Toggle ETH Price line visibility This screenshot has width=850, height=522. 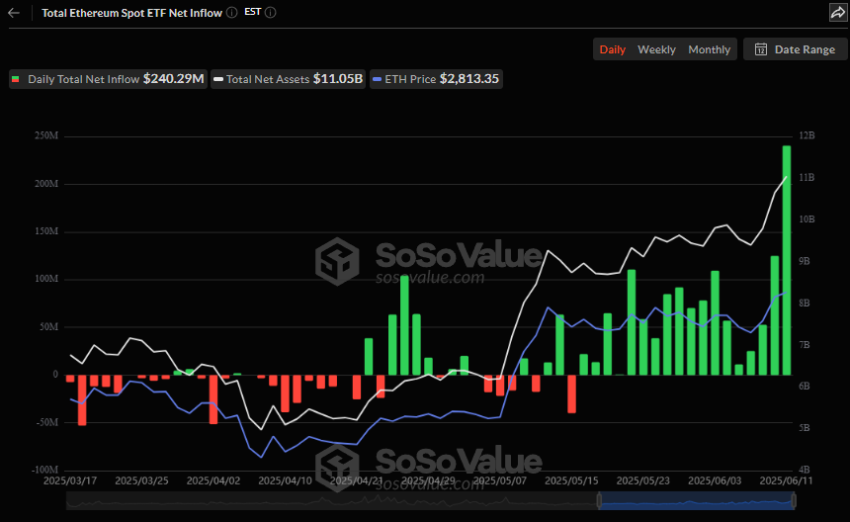(x=434, y=79)
